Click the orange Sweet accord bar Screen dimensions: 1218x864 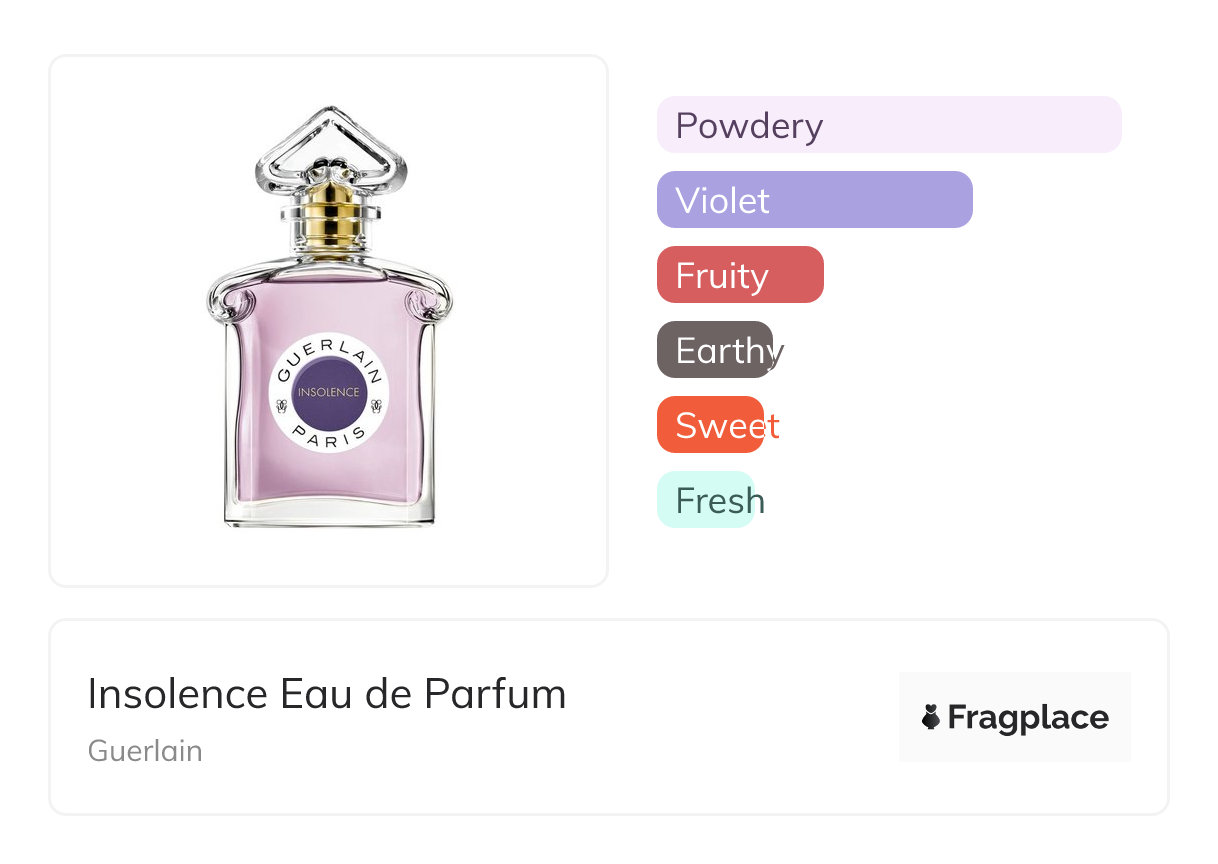710,425
